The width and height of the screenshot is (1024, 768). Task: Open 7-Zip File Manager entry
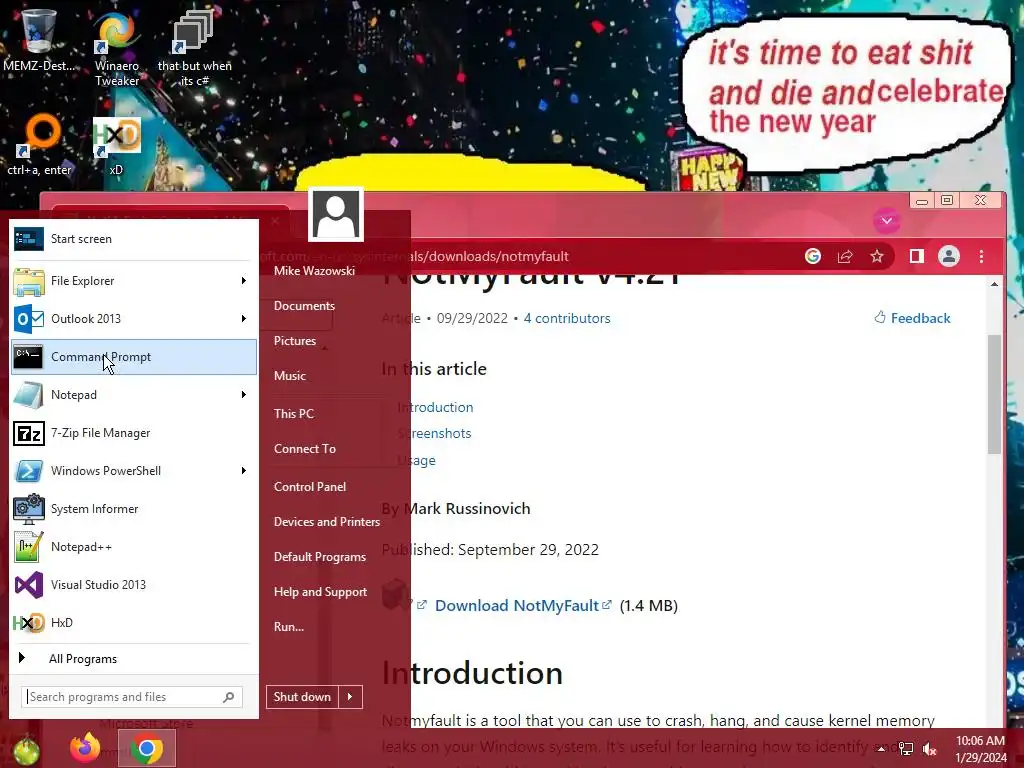coord(134,433)
